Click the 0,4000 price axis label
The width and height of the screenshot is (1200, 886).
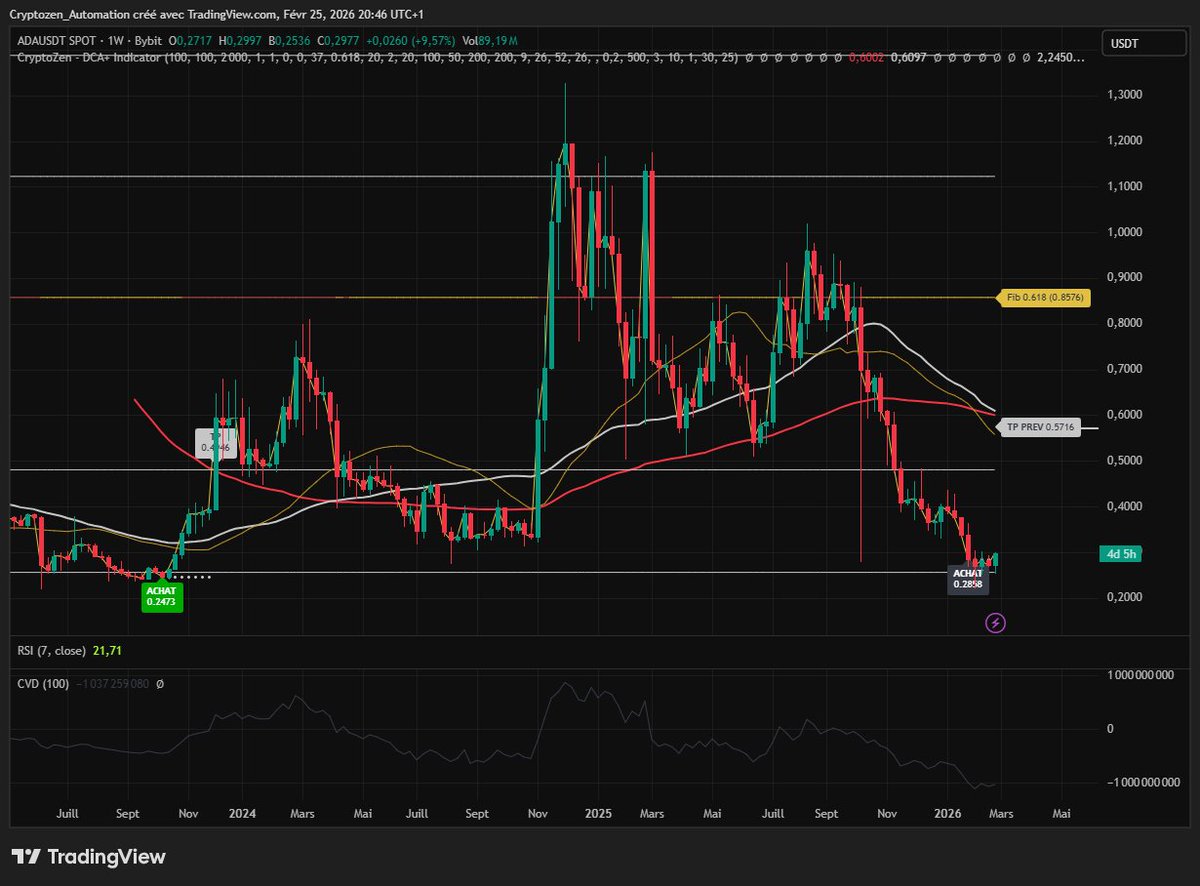1124,507
